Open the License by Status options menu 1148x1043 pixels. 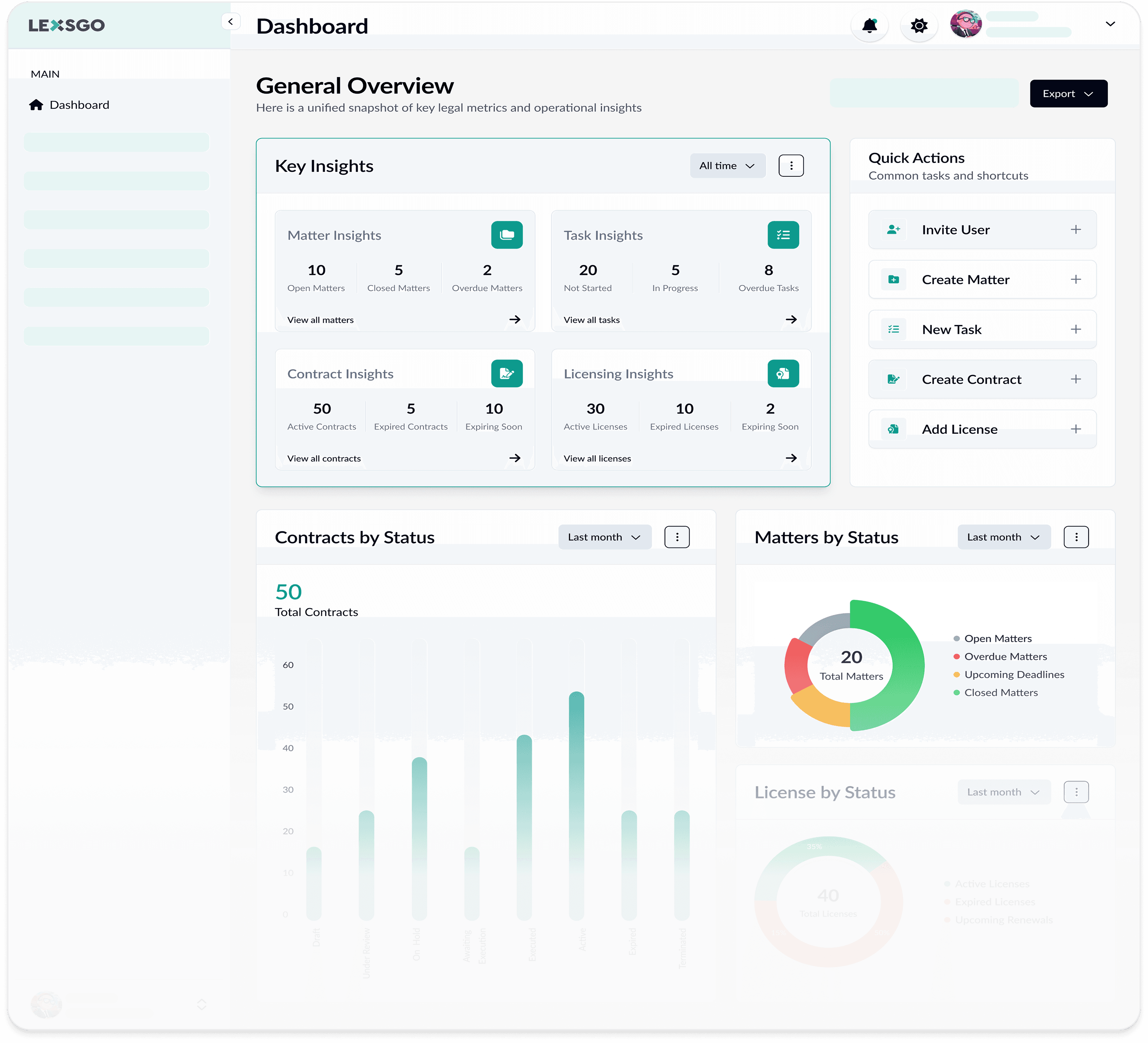click(1076, 791)
